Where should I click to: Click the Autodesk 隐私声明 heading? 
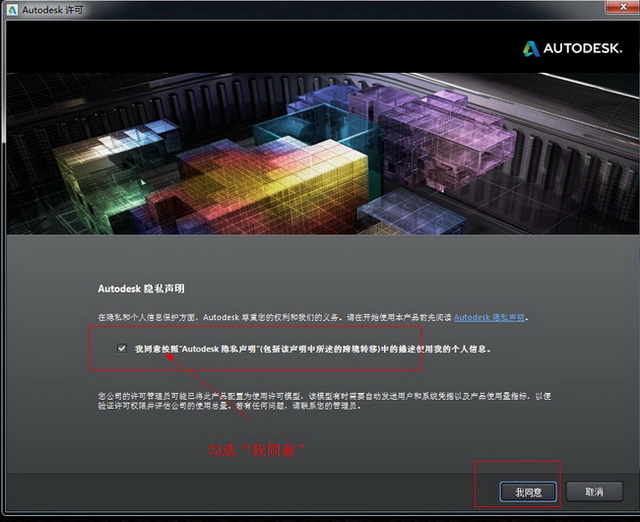point(141,288)
